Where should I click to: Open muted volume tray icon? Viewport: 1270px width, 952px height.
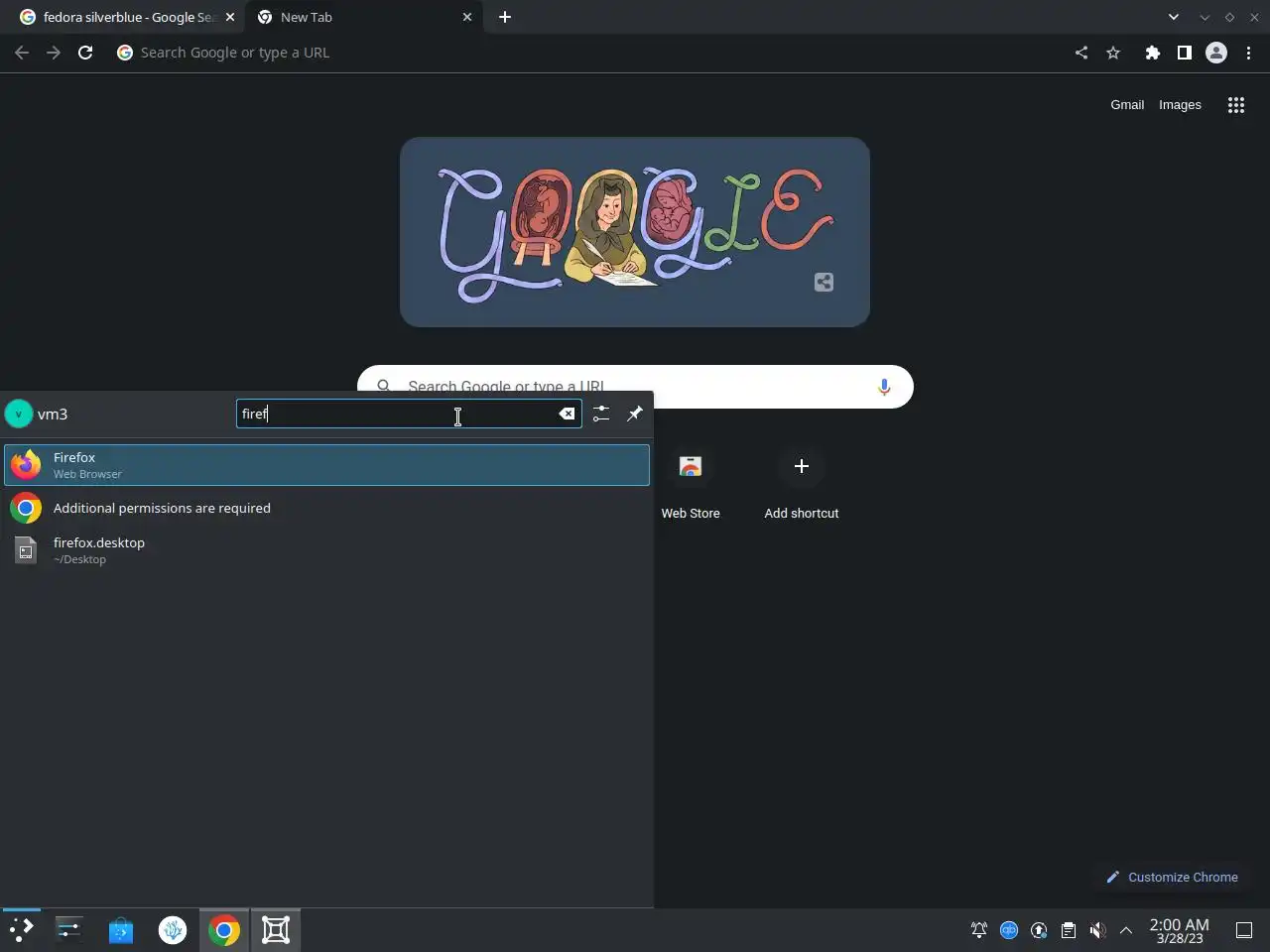pos(1097,930)
